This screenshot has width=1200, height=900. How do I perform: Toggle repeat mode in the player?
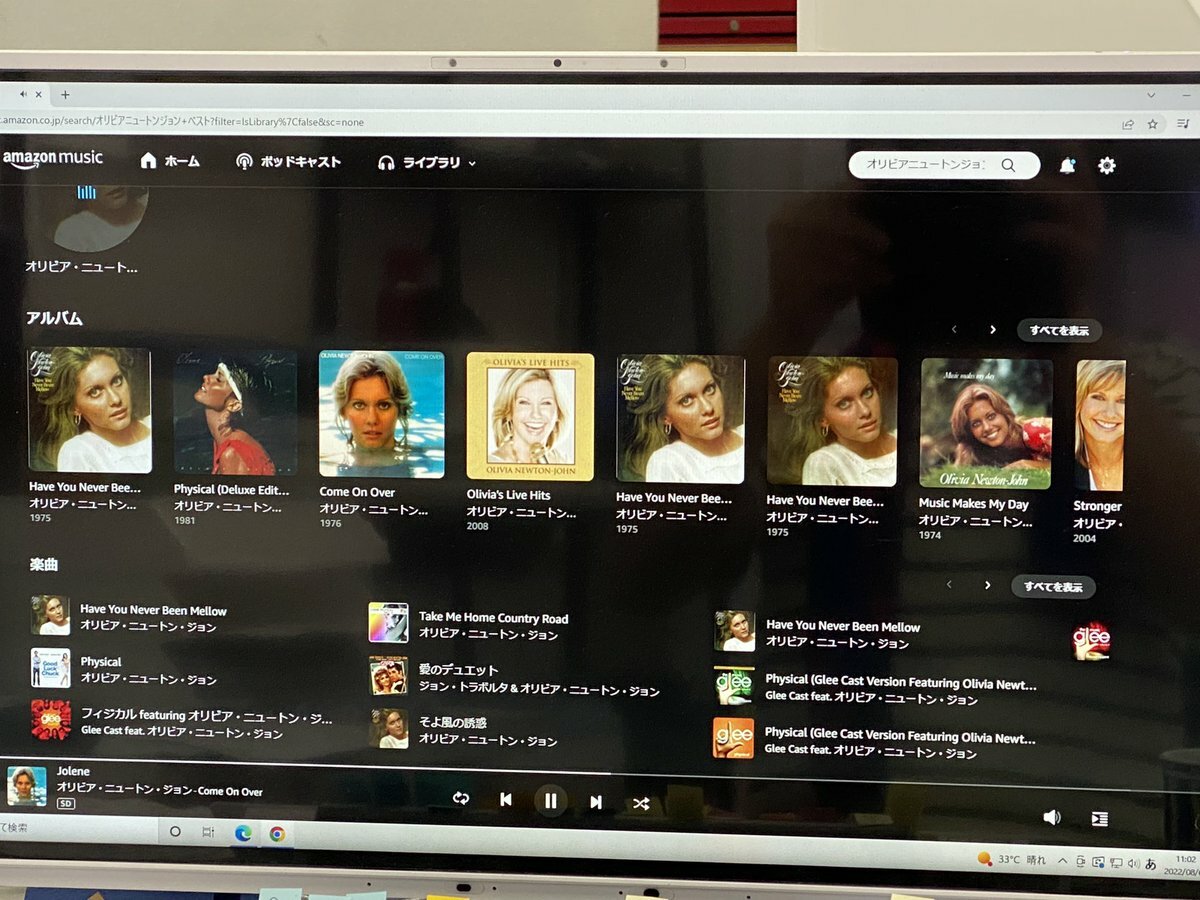461,798
